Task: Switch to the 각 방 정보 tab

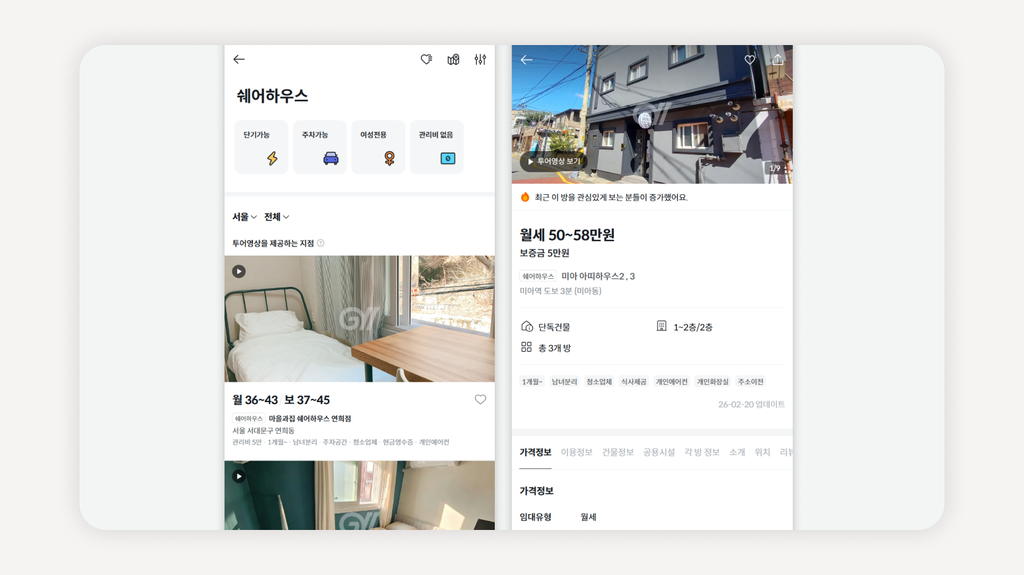Action: coord(702,452)
